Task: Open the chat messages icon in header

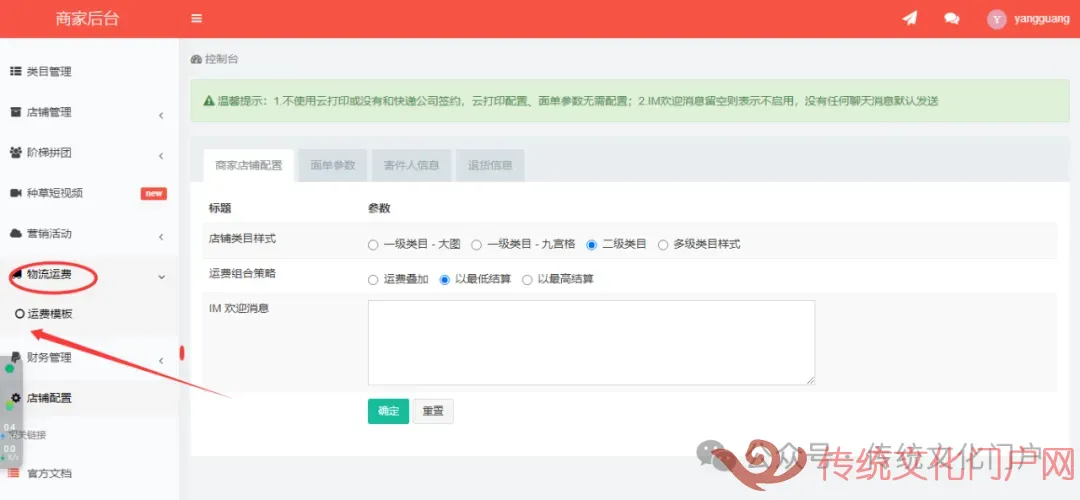Action: click(952, 19)
